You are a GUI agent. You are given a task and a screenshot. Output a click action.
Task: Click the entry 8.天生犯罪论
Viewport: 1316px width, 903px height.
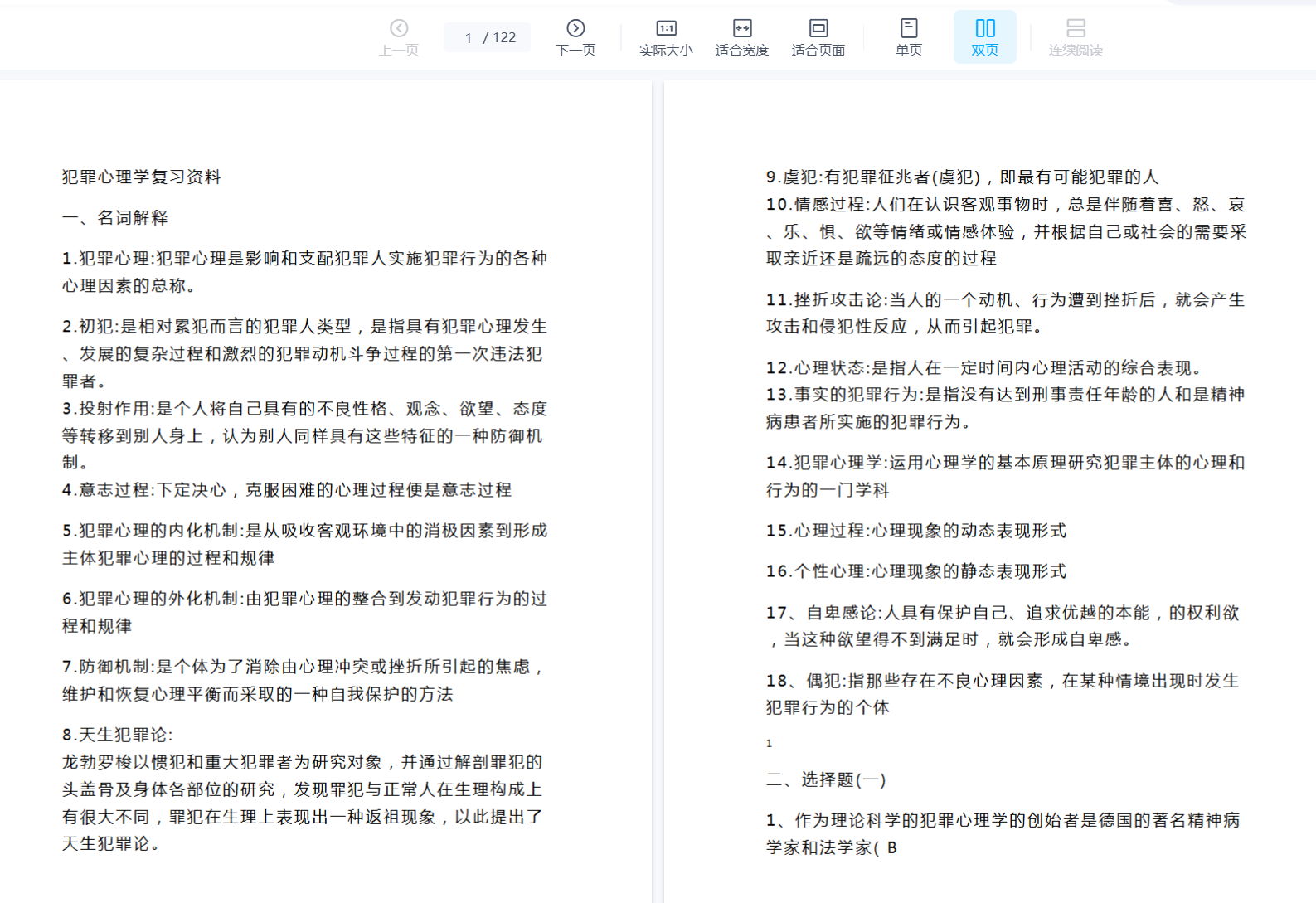pos(118,735)
